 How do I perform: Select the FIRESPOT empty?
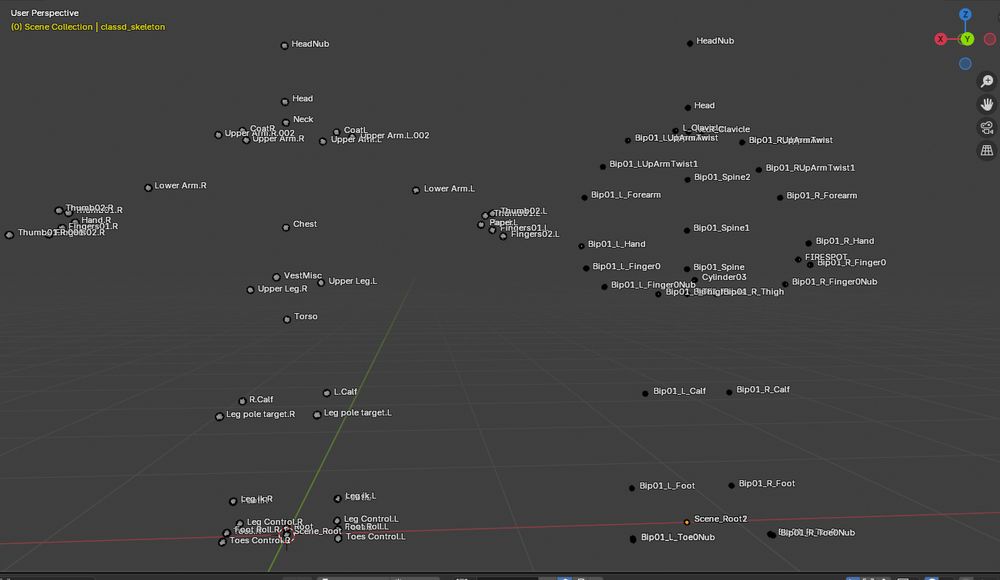798,259
